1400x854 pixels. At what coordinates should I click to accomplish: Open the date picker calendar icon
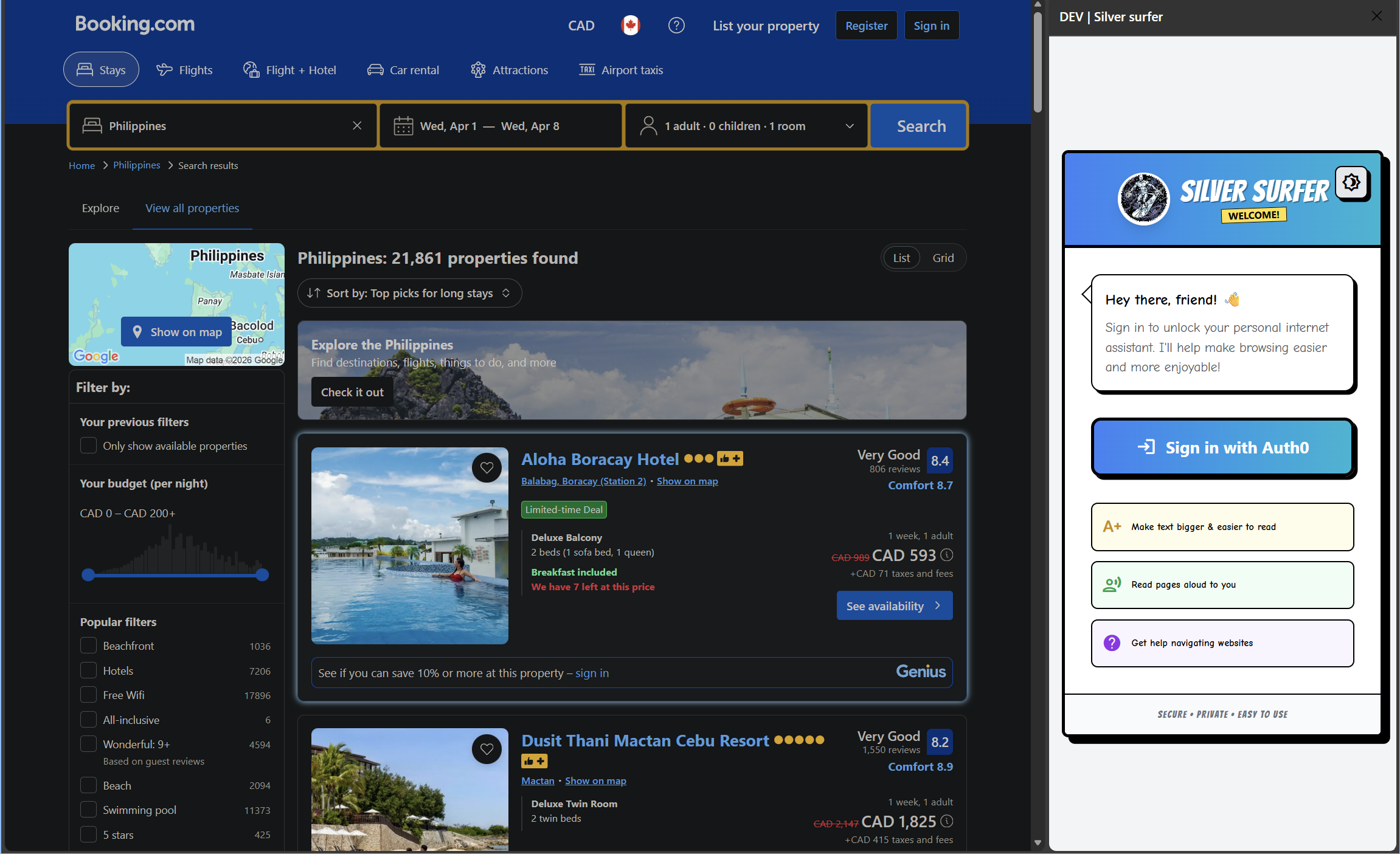coord(403,126)
